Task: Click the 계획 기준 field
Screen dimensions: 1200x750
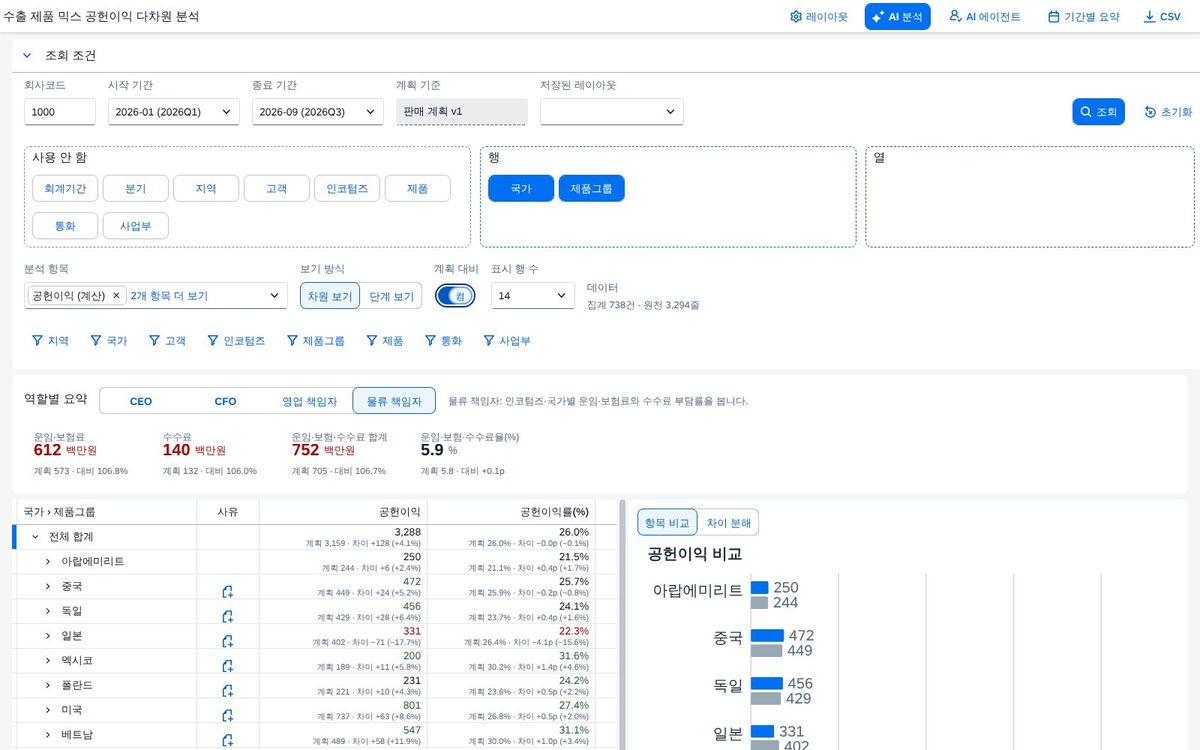Action: pyautogui.click(x=461, y=111)
